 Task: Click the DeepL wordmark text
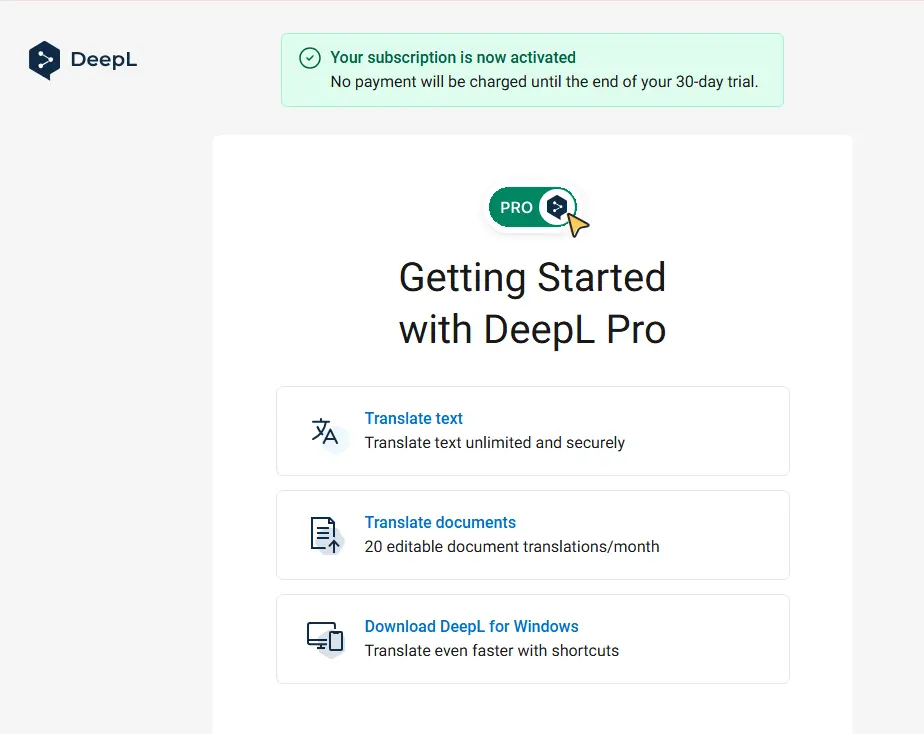(x=104, y=59)
